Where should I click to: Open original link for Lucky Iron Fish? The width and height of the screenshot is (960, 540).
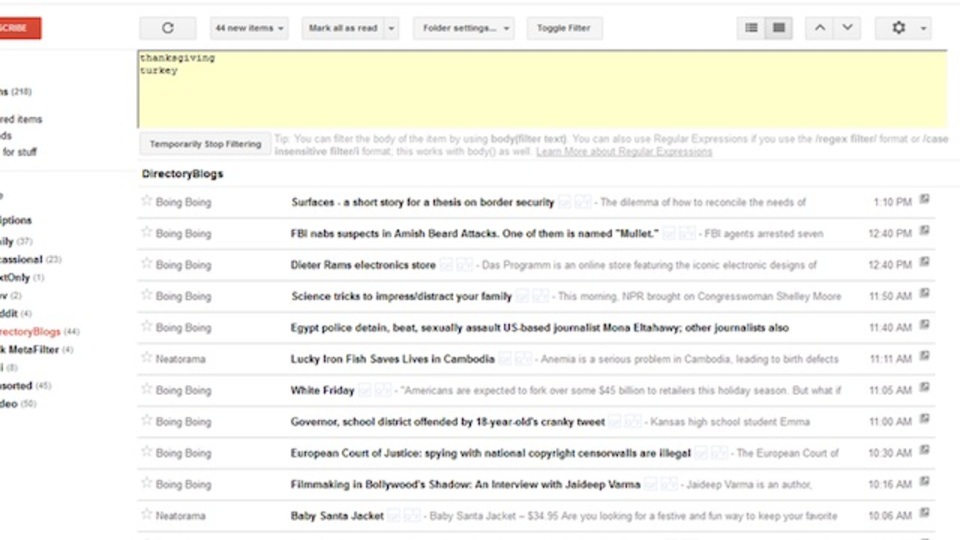click(924, 356)
